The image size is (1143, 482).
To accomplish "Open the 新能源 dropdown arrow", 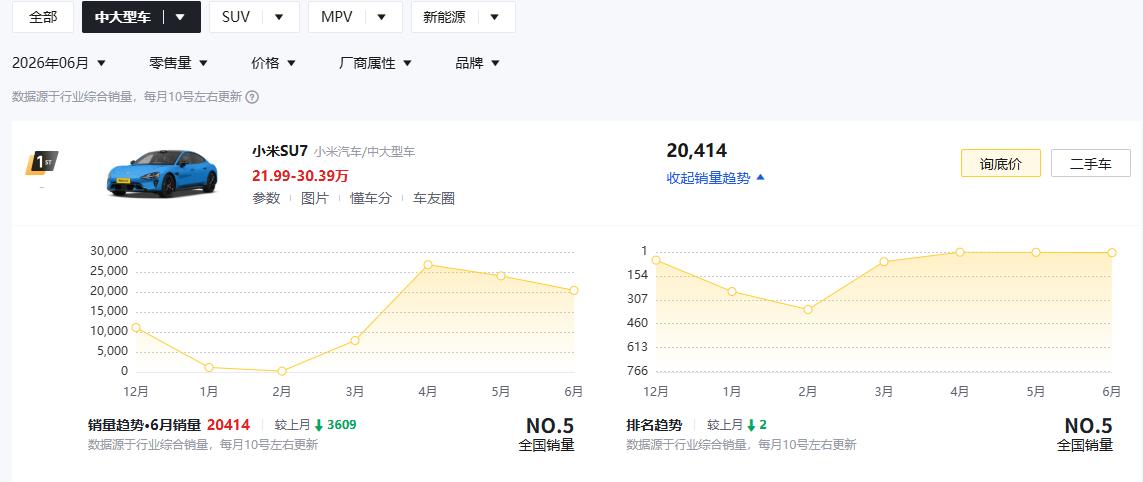I will (x=494, y=17).
